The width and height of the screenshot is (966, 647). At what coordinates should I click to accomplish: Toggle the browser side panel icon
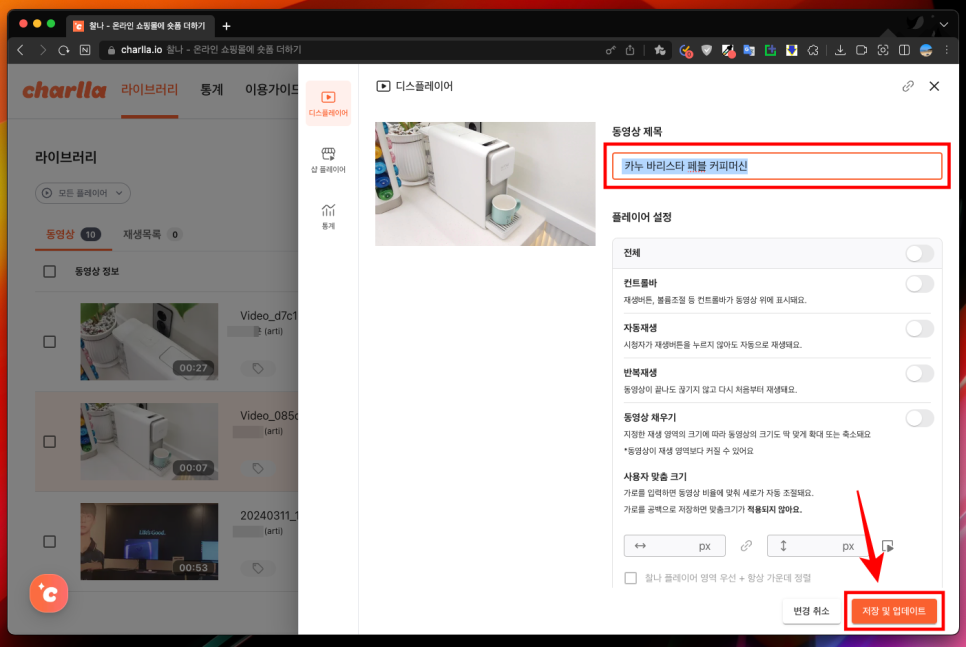(904, 50)
